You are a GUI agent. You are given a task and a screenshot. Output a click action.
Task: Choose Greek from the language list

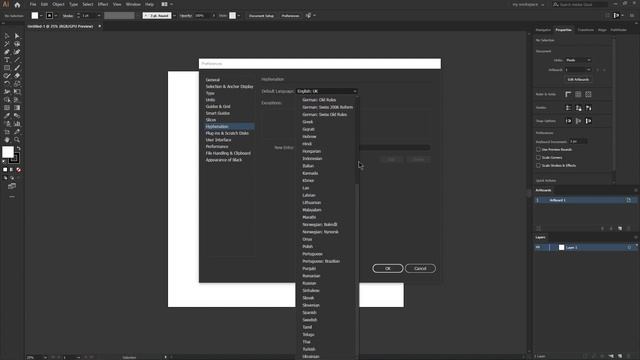308,122
